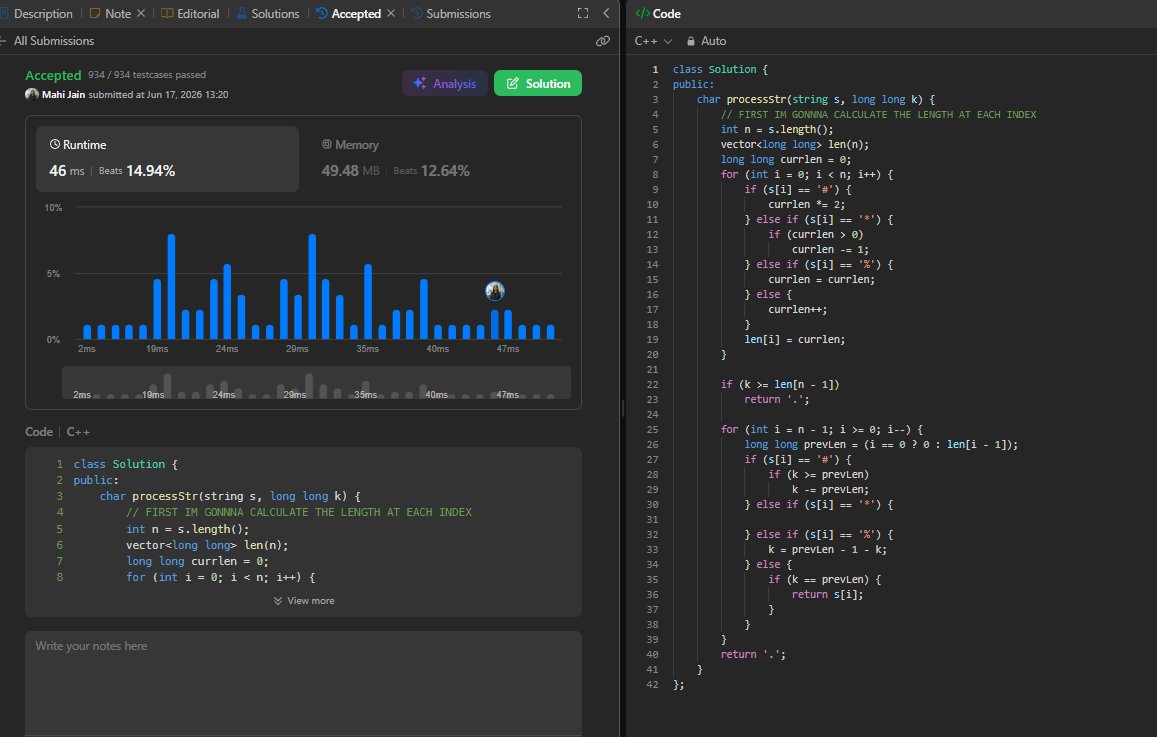Click 'vector<long long> len(n);' in editor
The height and width of the screenshot is (737, 1157).
795,145
